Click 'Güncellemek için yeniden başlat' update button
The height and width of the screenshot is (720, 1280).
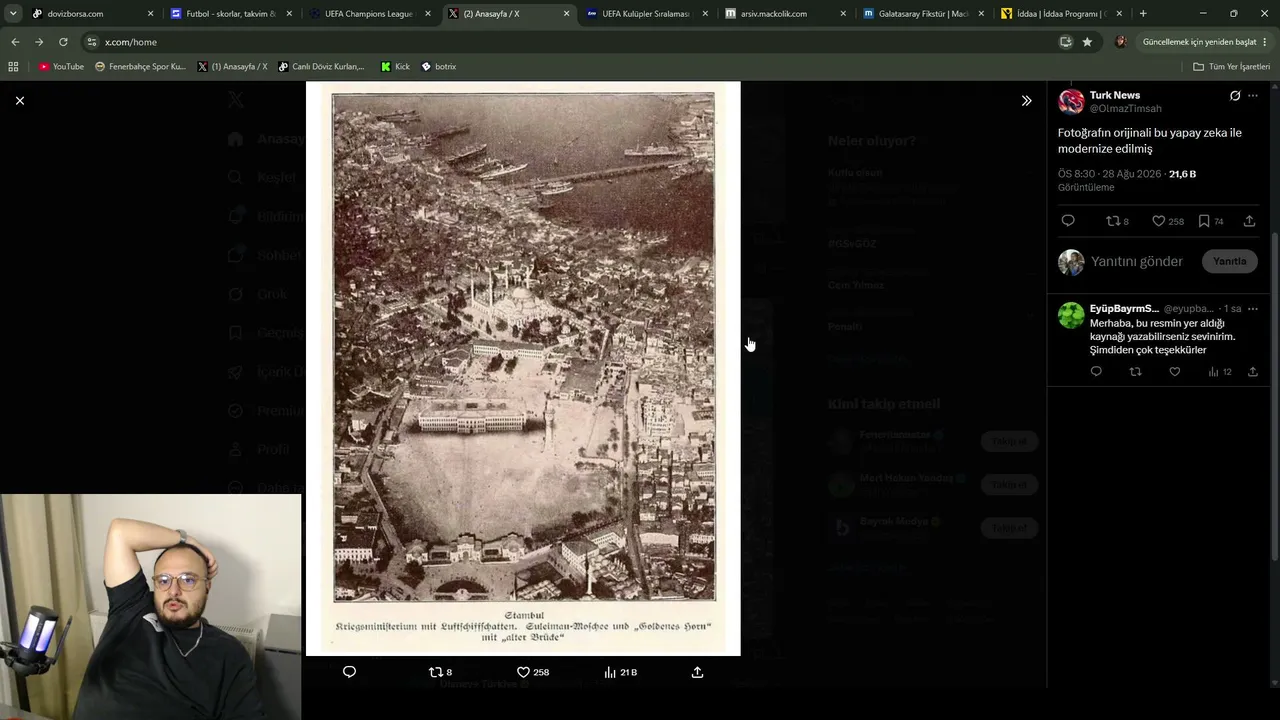(x=1199, y=42)
